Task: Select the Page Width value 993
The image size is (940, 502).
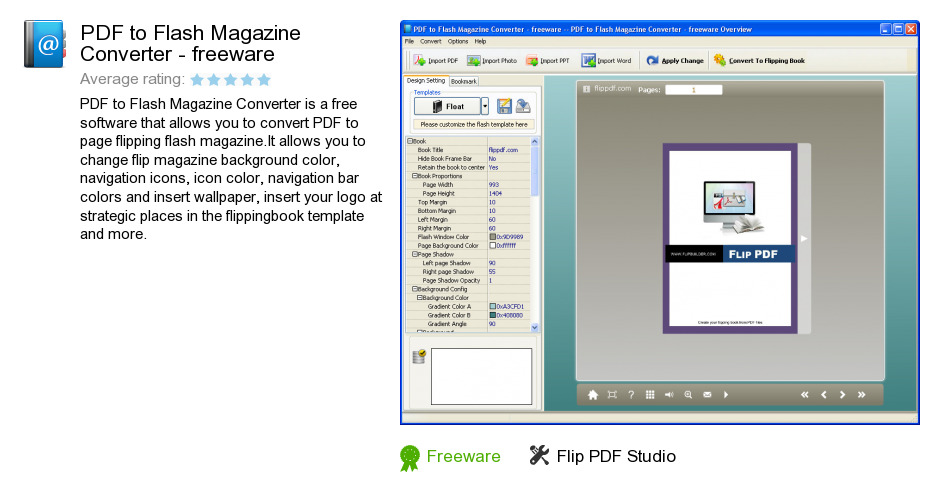Action: (494, 185)
